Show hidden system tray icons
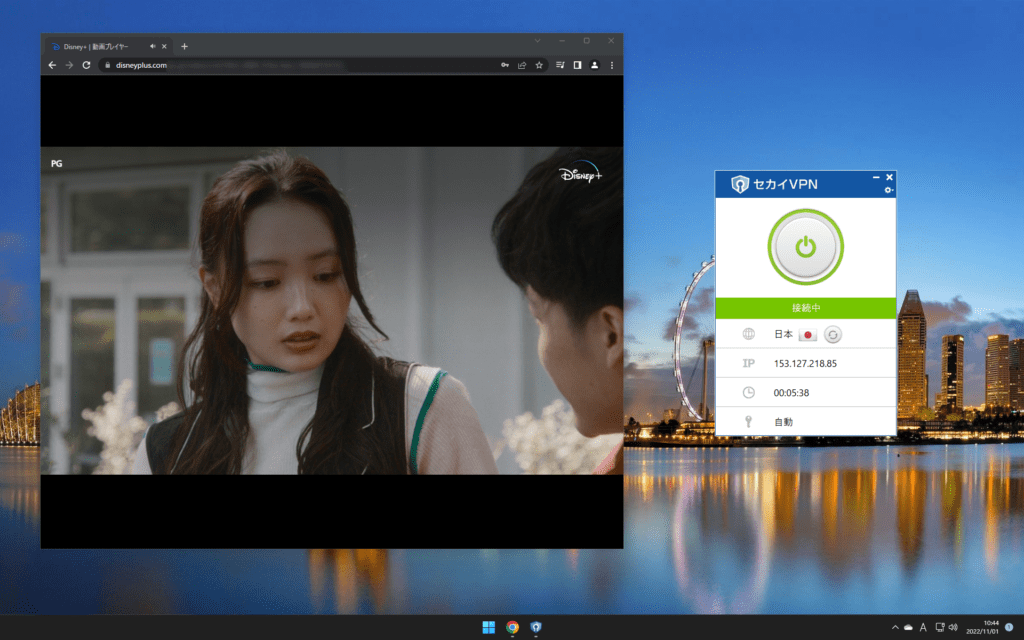Image resolution: width=1024 pixels, height=640 pixels. click(895, 628)
